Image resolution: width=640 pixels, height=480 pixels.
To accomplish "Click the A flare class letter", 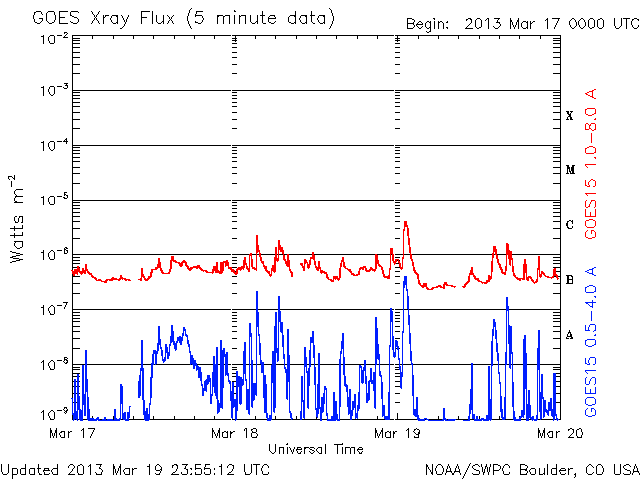I will [570, 335].
